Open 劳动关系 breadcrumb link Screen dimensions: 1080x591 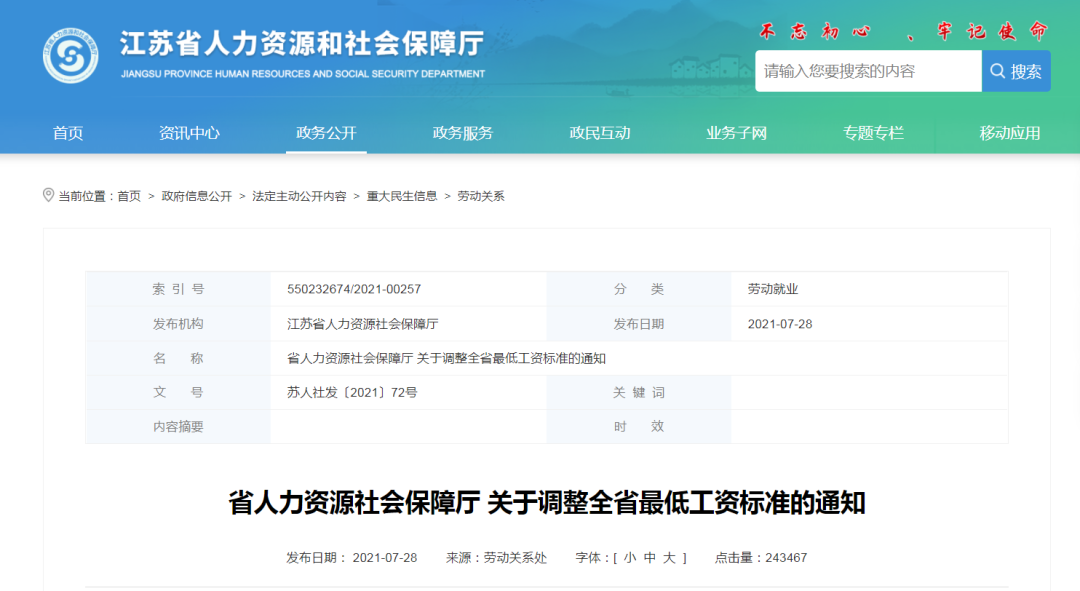[x=481, y=196]
